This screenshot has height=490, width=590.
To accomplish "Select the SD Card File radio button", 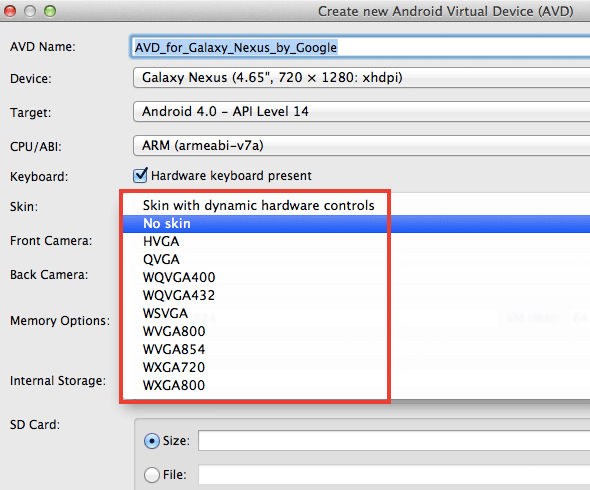I will click(152, 475).
